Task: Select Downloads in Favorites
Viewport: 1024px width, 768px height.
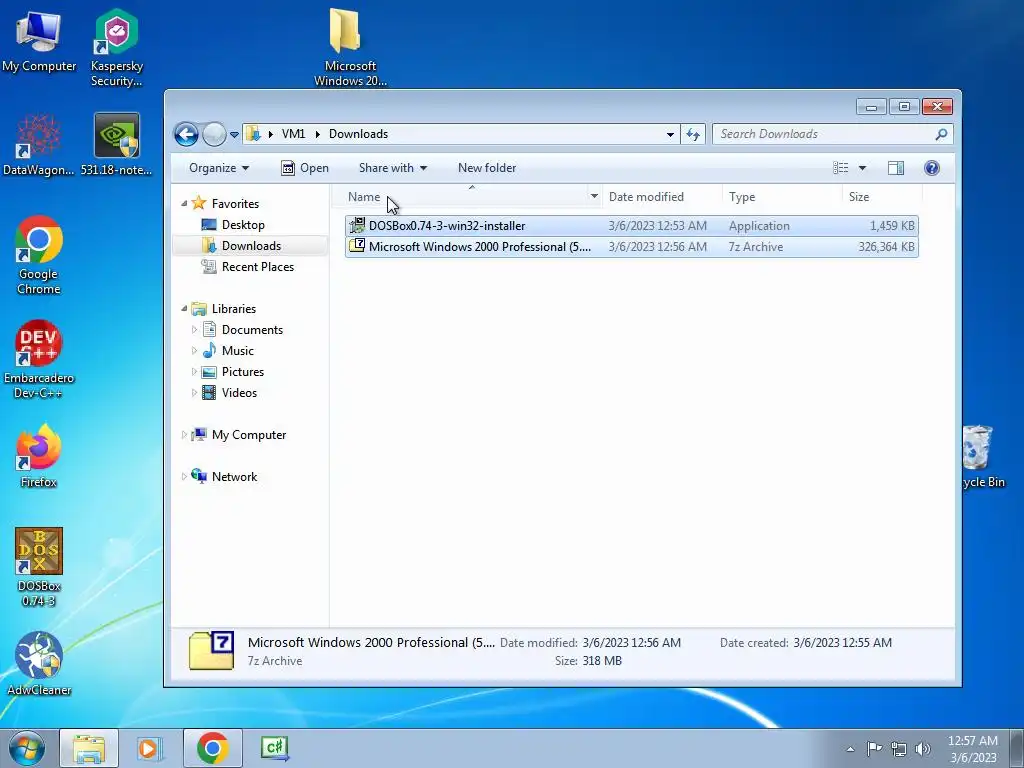Action: point(251,246)
